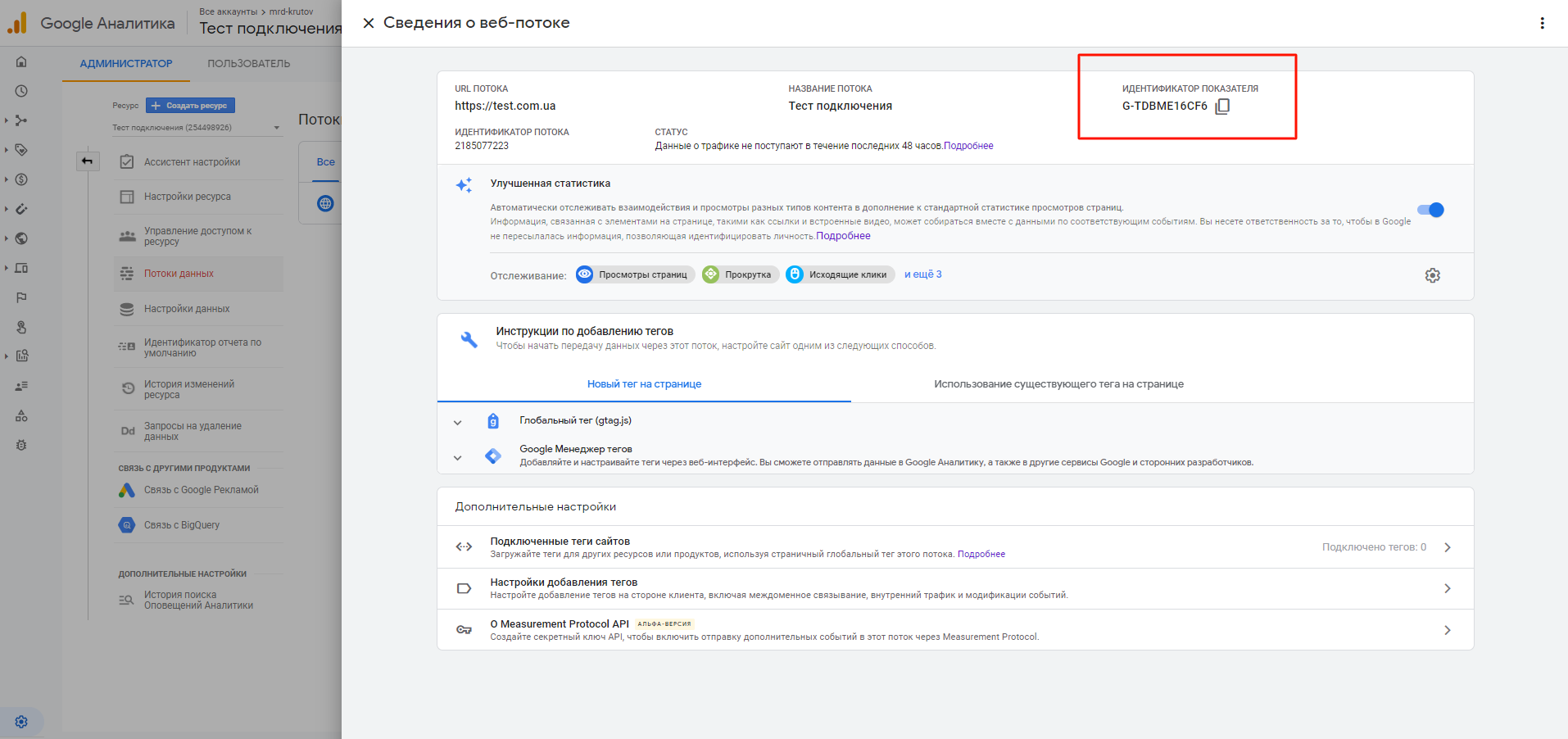Click the back arrow in the Admin column
Screen dimensions: 1568x739
click(x=88, y=161)
